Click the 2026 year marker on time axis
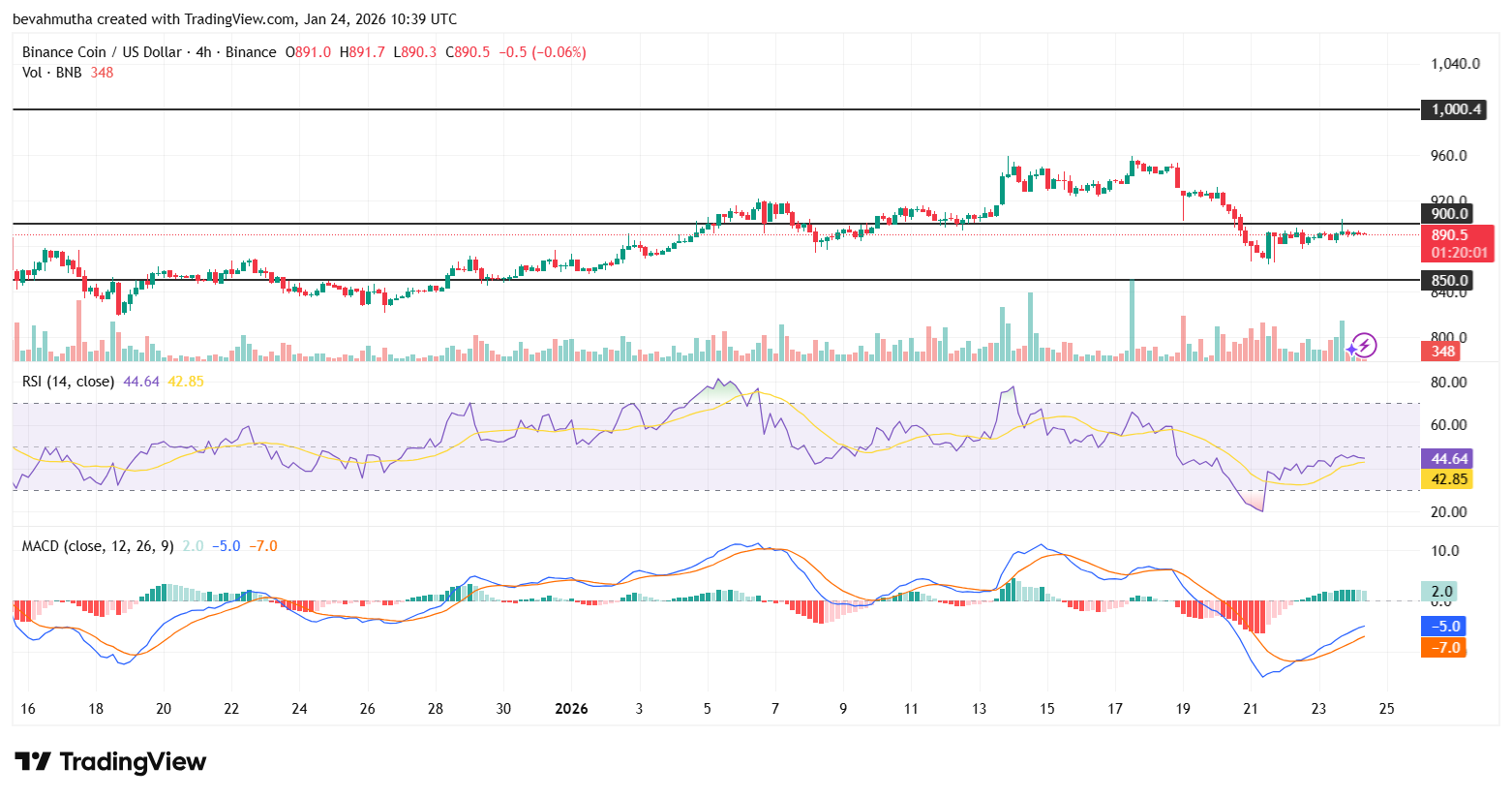The image size is (1512, 798). (x=571, y=709)
